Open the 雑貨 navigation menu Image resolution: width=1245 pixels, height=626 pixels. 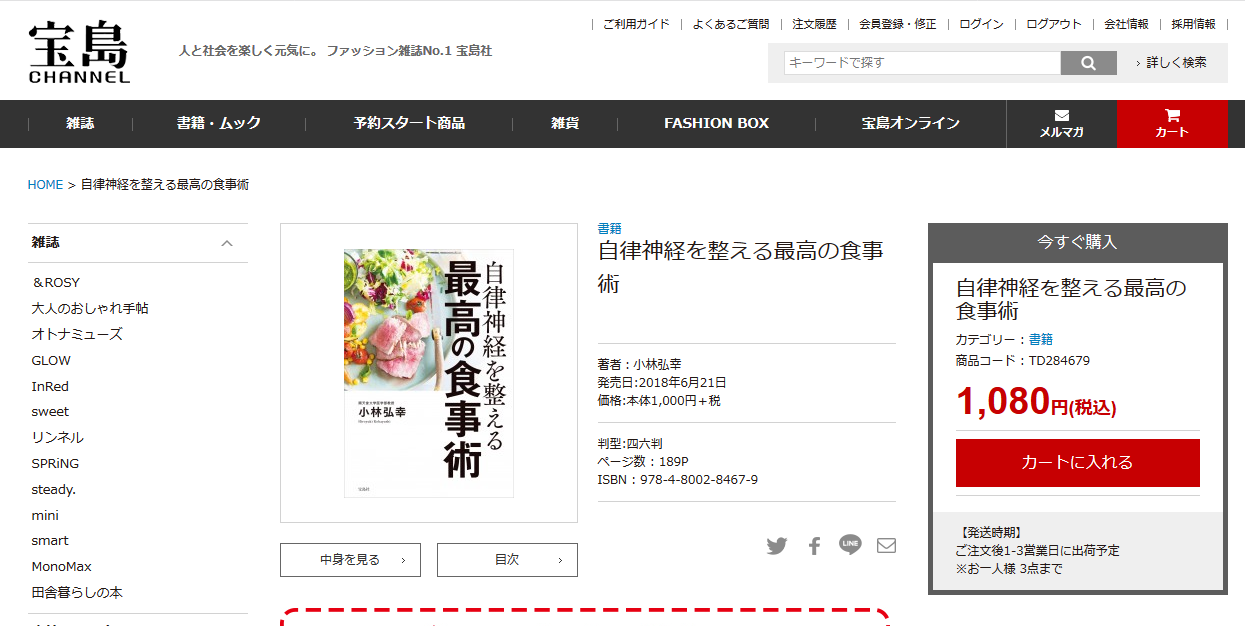coord(565,124)
